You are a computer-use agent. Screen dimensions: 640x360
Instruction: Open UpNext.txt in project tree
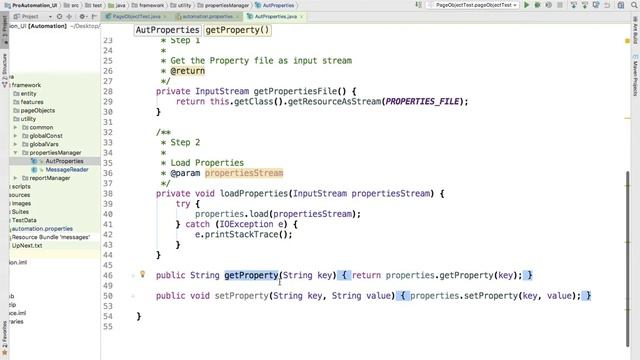point(27,246)
